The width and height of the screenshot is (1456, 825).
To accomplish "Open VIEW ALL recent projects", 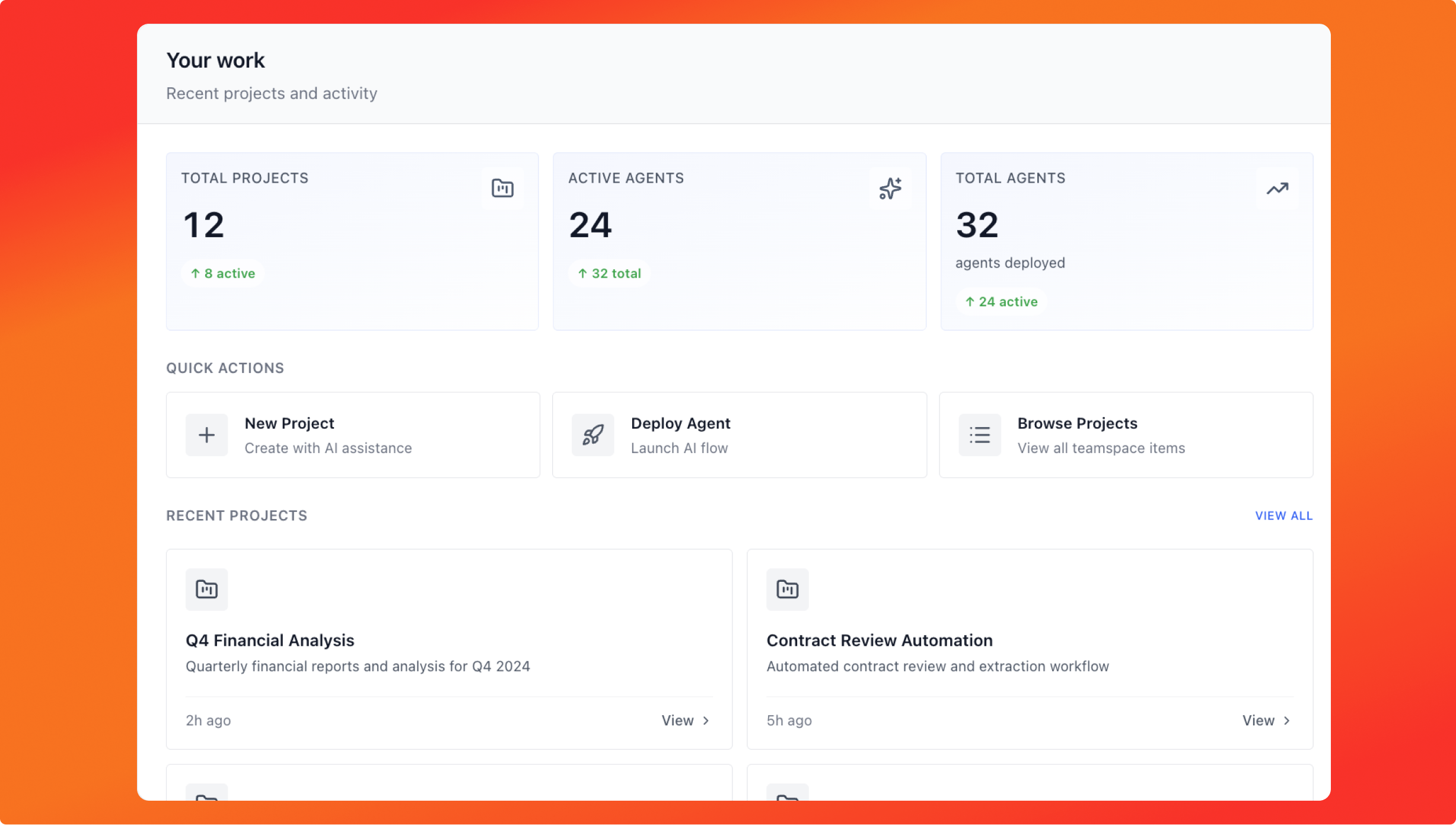I will click(x=1283, y=515).
